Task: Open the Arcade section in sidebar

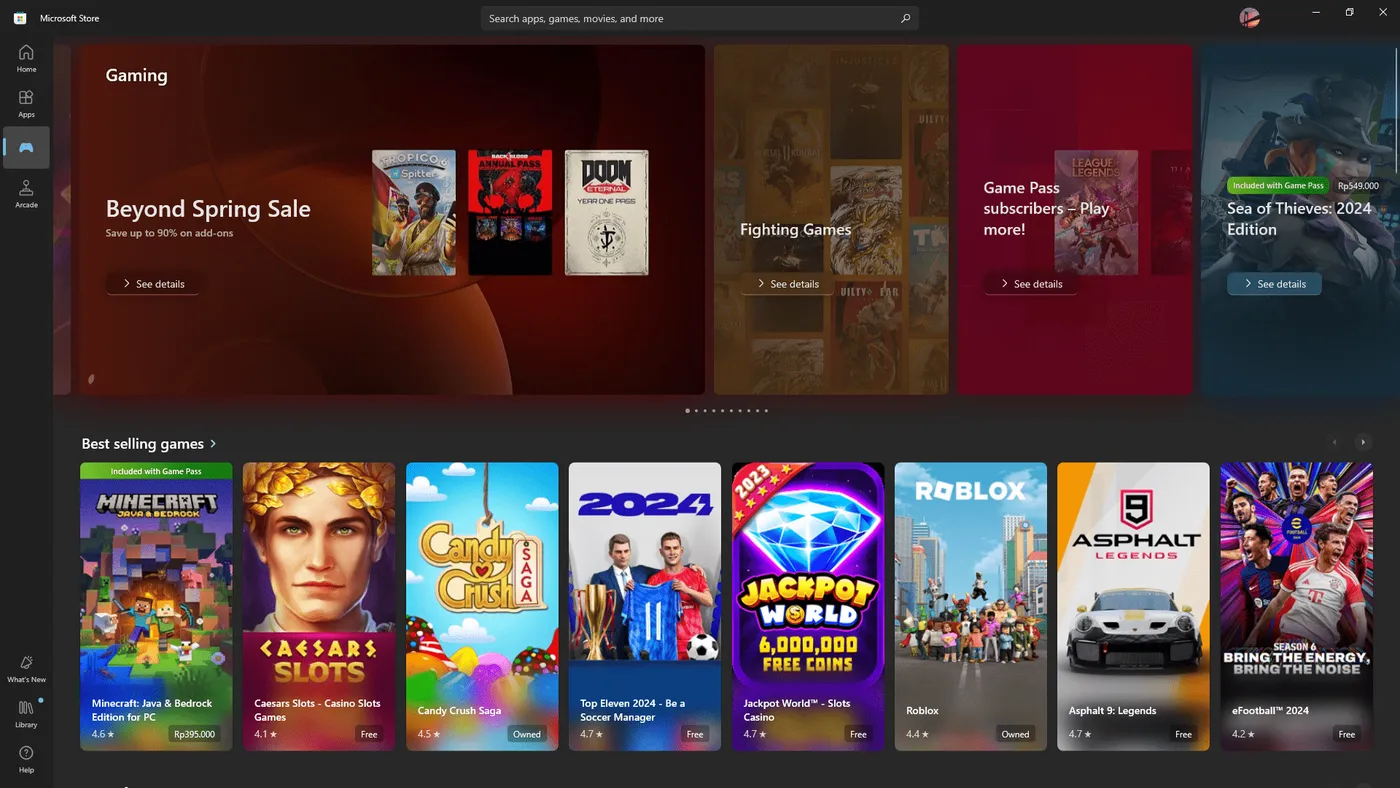Action: (26, 193)
